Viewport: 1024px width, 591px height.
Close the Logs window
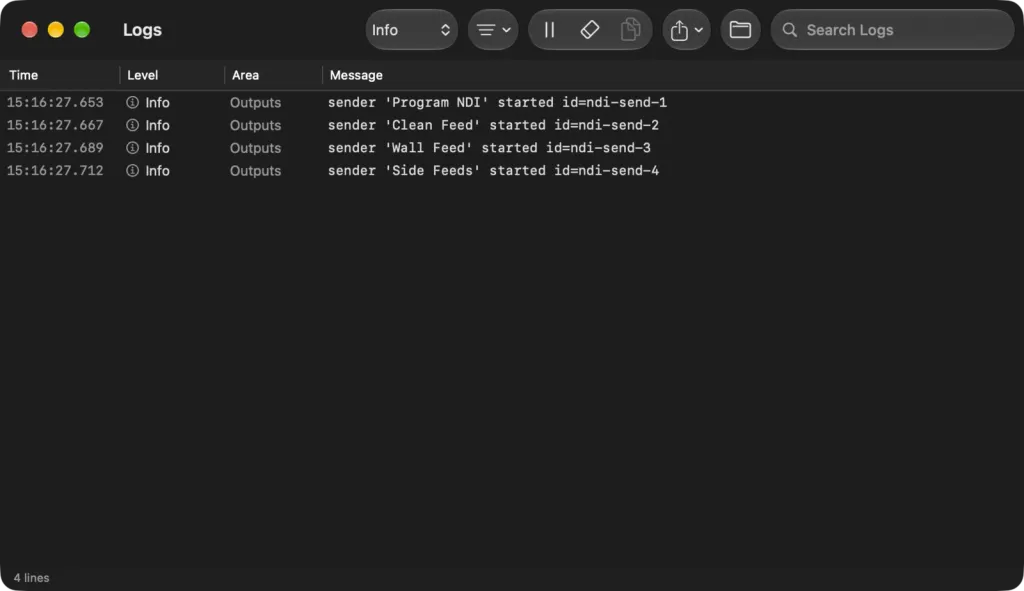pos(29,30)
